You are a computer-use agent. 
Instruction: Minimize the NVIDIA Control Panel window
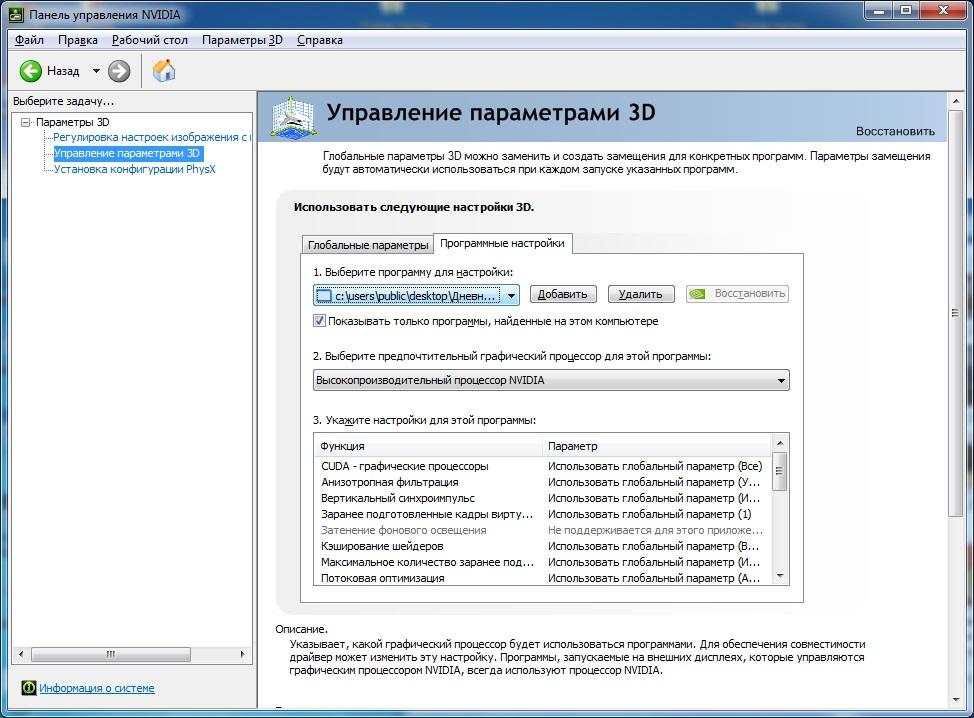[x=879, y=11]
